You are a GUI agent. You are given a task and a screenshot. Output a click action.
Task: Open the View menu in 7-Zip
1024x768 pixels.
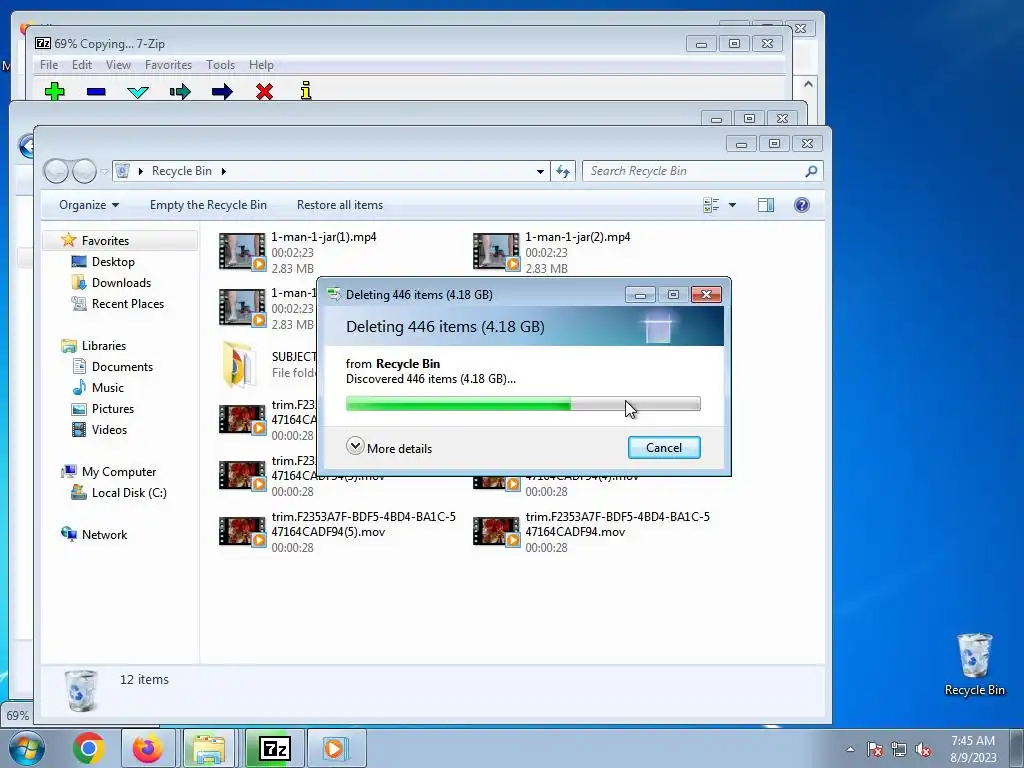pos(118,65)
